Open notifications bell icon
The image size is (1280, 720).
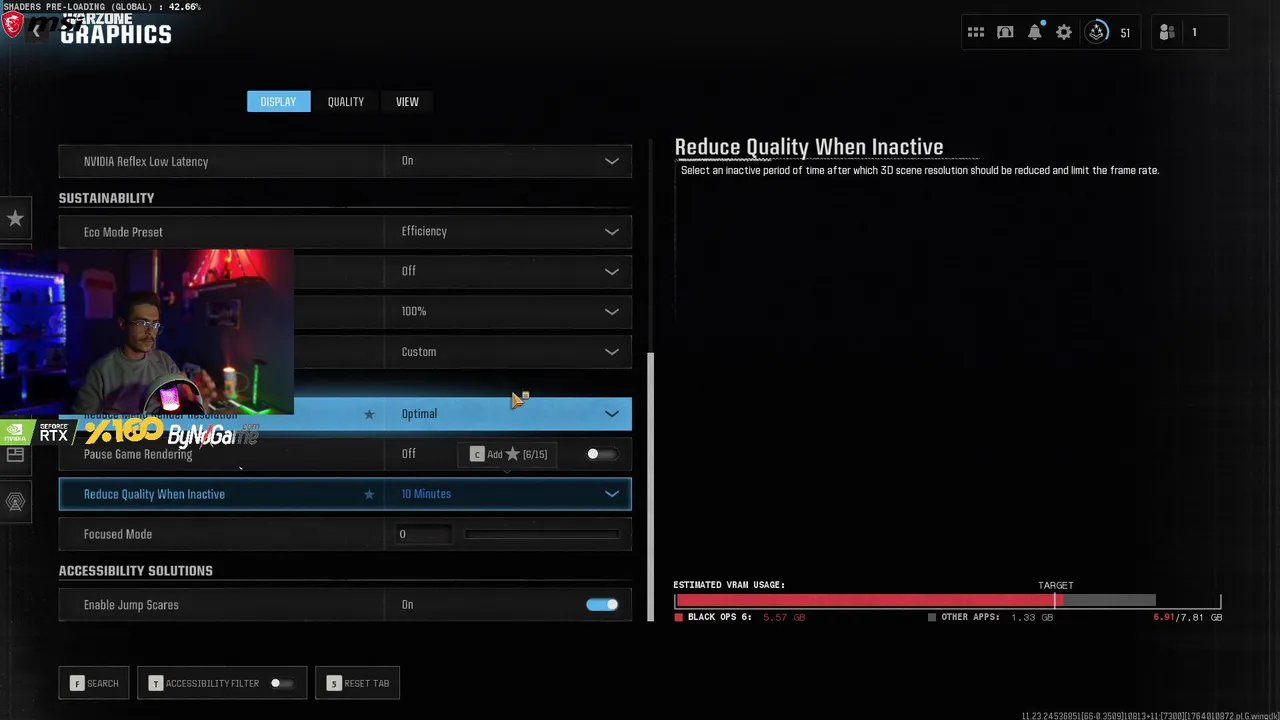[x=1035, y=32]
